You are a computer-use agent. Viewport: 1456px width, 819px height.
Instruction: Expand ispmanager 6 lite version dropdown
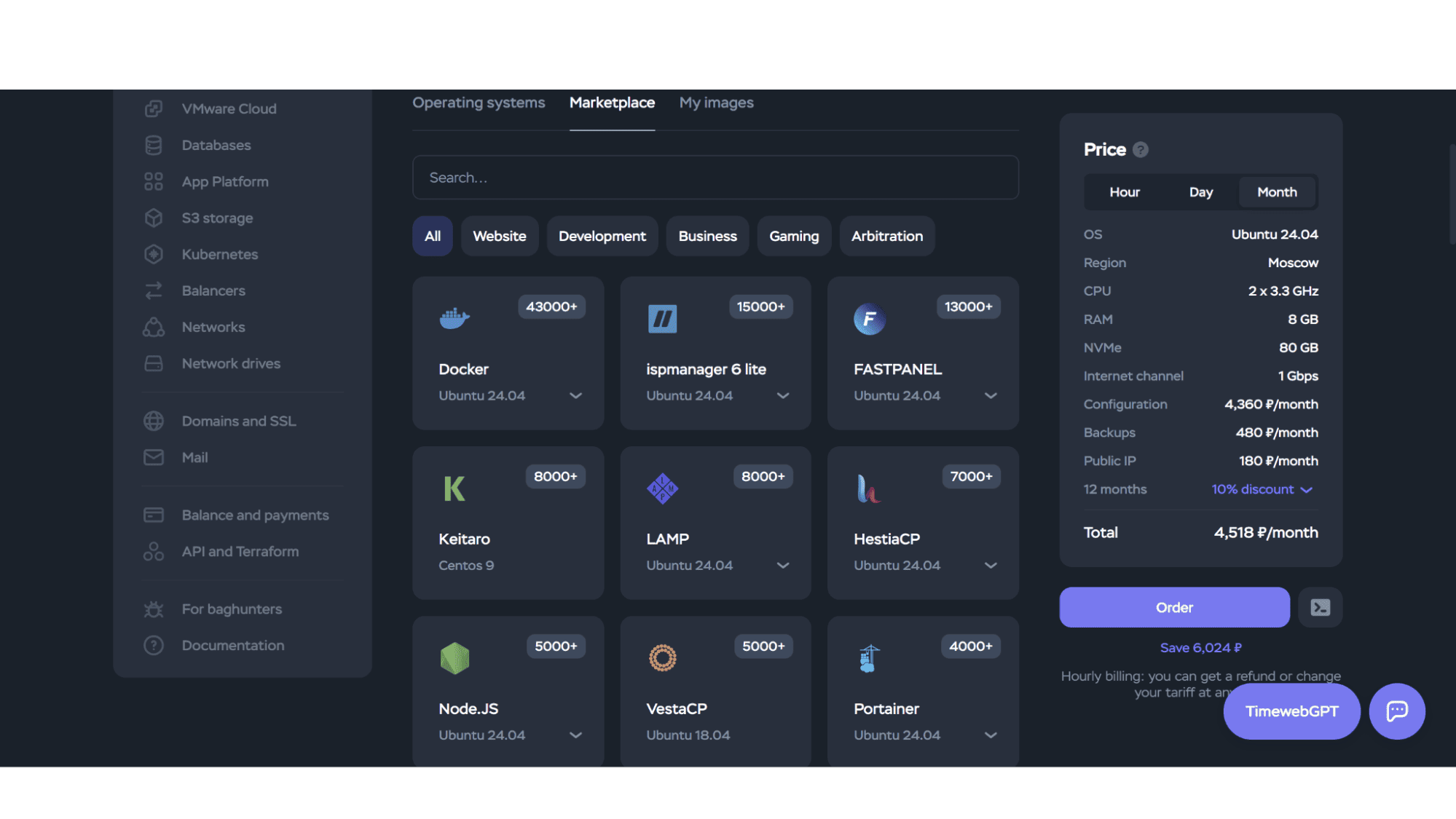tap(783, 395)
